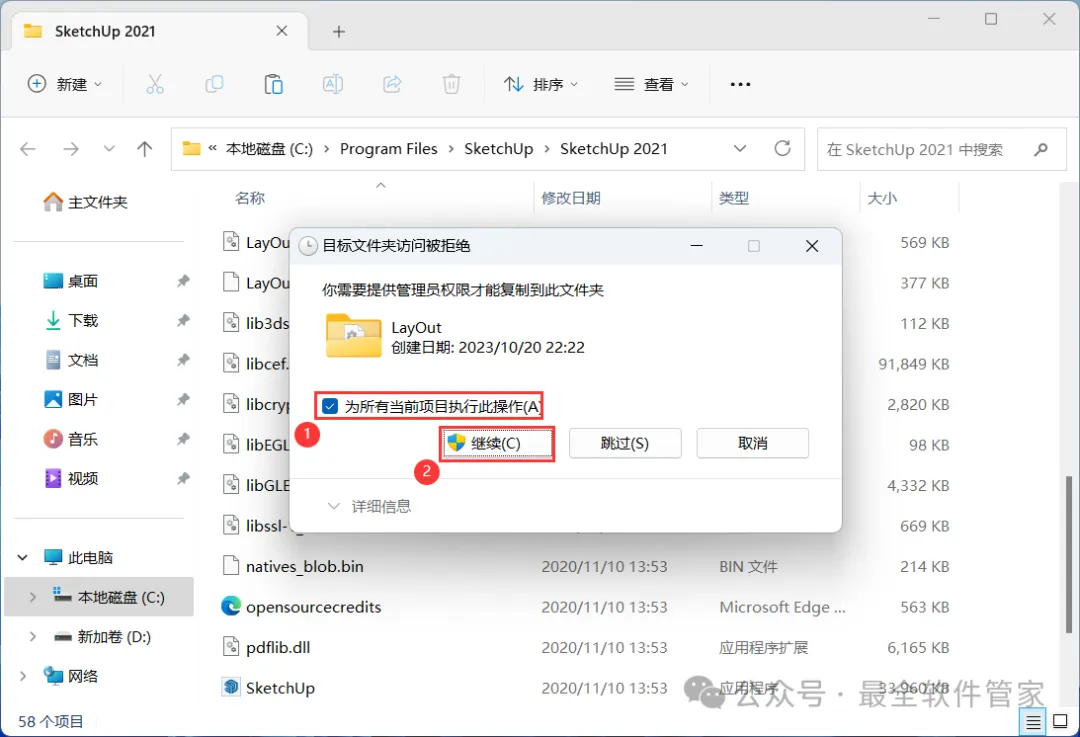
Task: Open Videos (视频) in sidebar
Action: pyautogui.click(x=72, y=478)
